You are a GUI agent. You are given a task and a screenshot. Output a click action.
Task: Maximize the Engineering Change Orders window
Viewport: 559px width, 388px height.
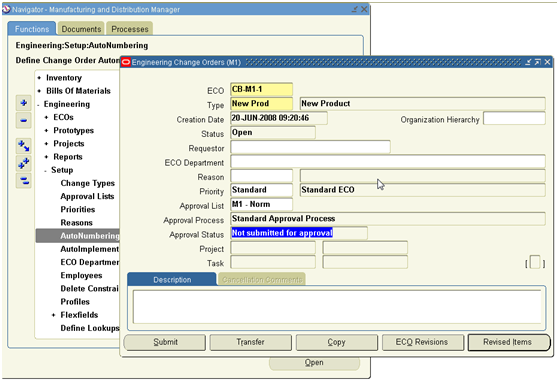(538, 62)
